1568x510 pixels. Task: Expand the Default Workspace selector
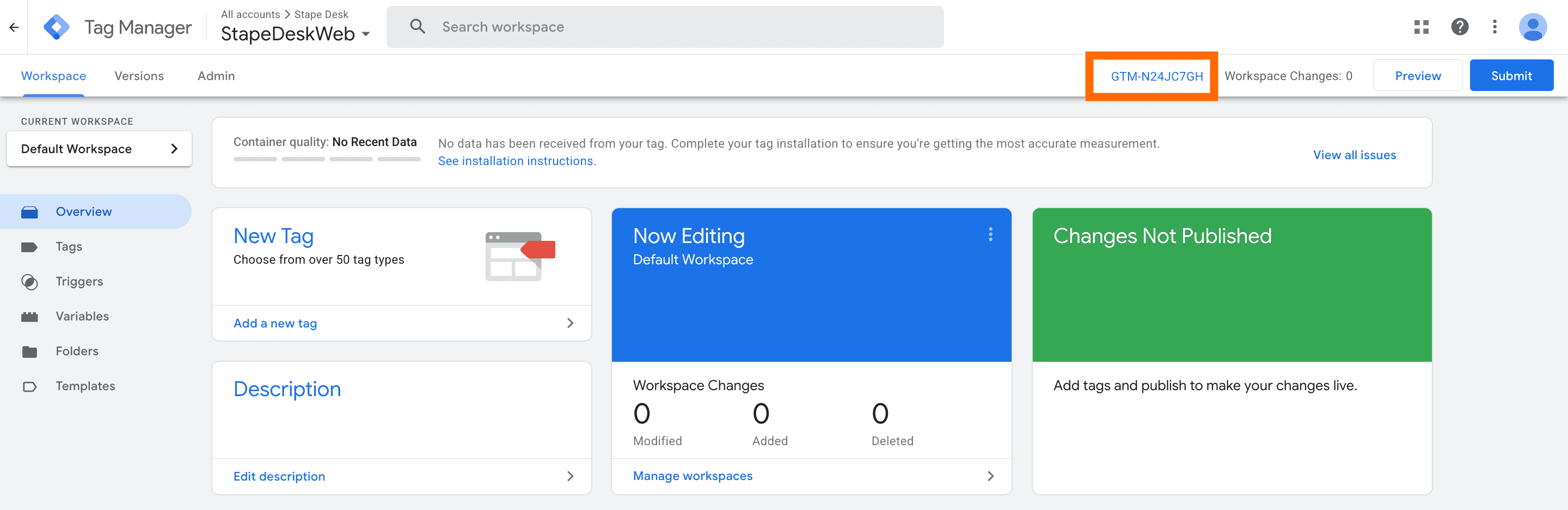(99, 149)
